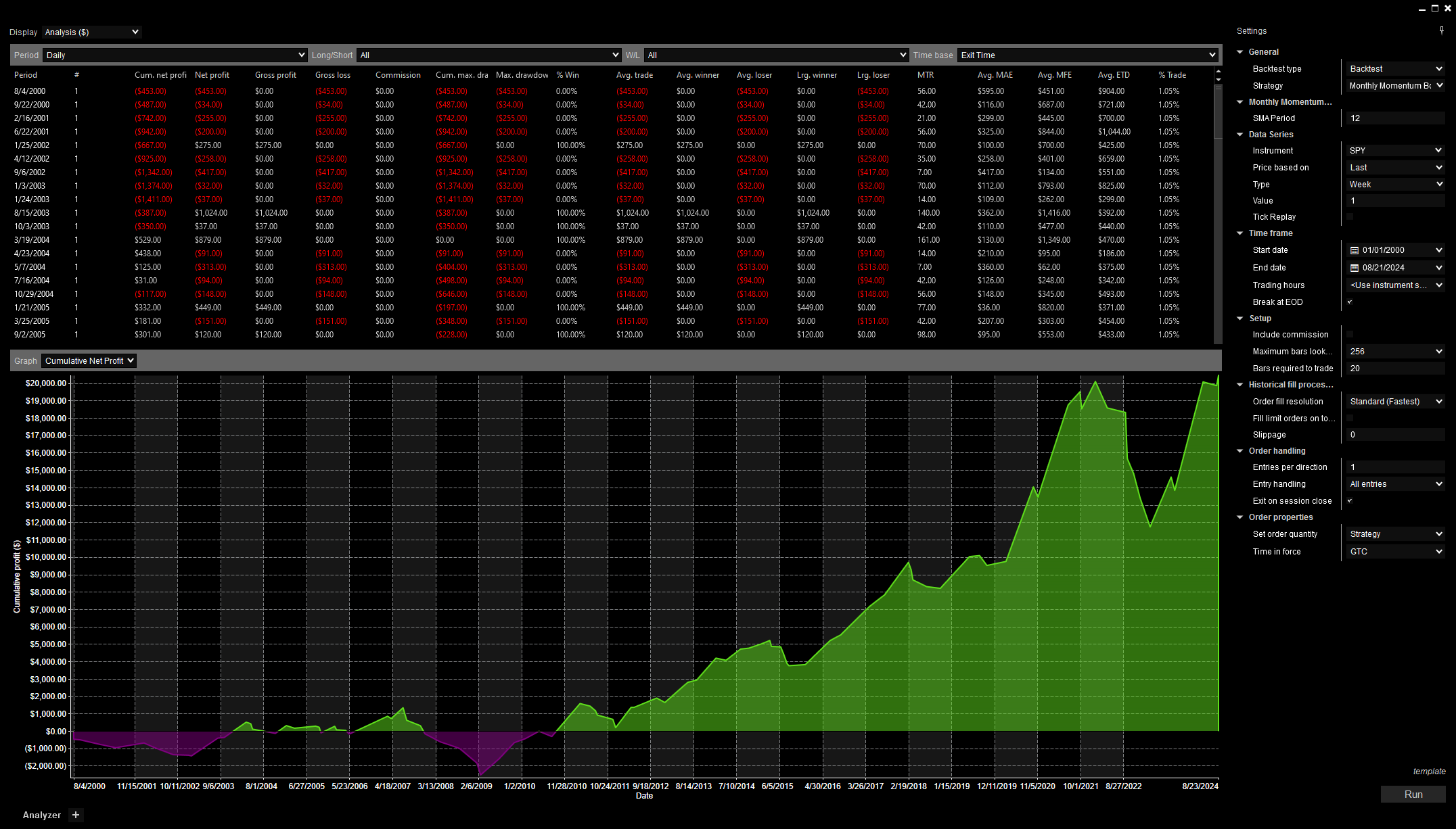Click the table scroll up arrow
This screenshot has height=829, width=1456.
(1218, 72)
